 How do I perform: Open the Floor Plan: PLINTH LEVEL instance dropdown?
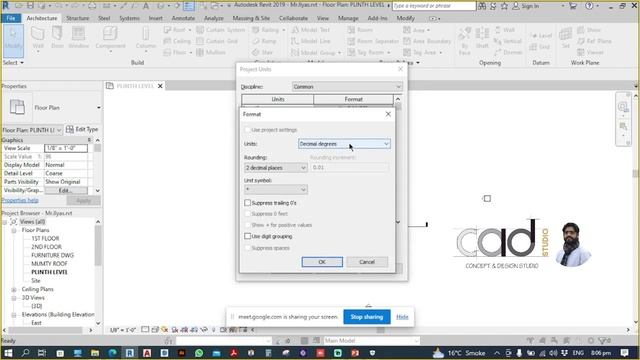[32, 130]
